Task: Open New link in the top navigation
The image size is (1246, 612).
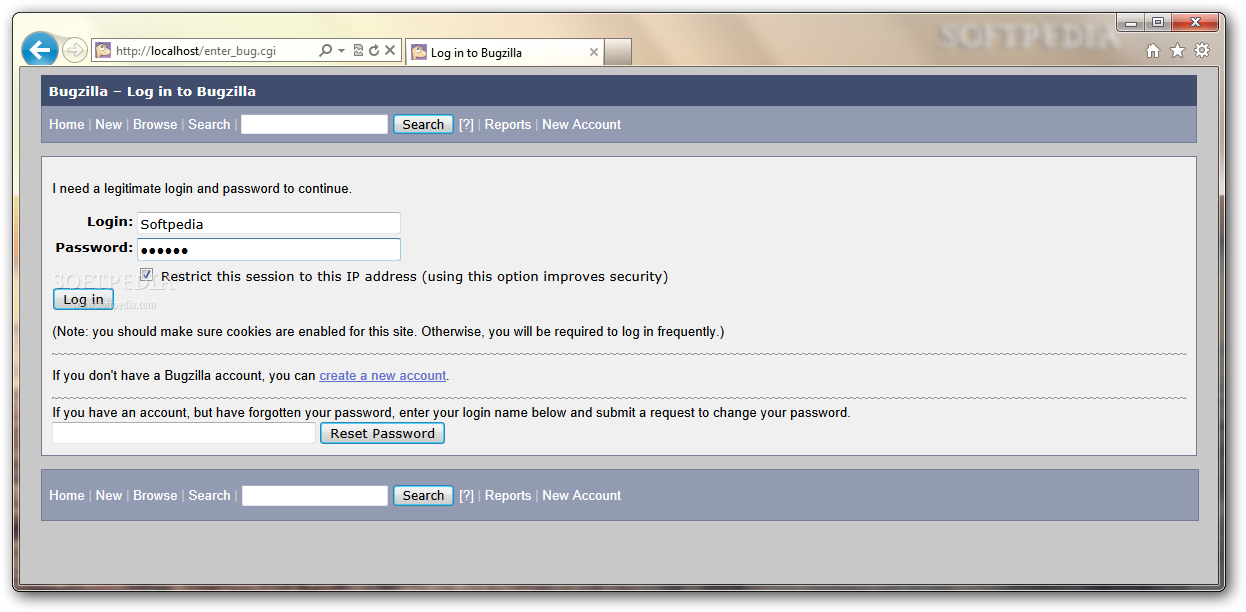Action: (108, 124)
